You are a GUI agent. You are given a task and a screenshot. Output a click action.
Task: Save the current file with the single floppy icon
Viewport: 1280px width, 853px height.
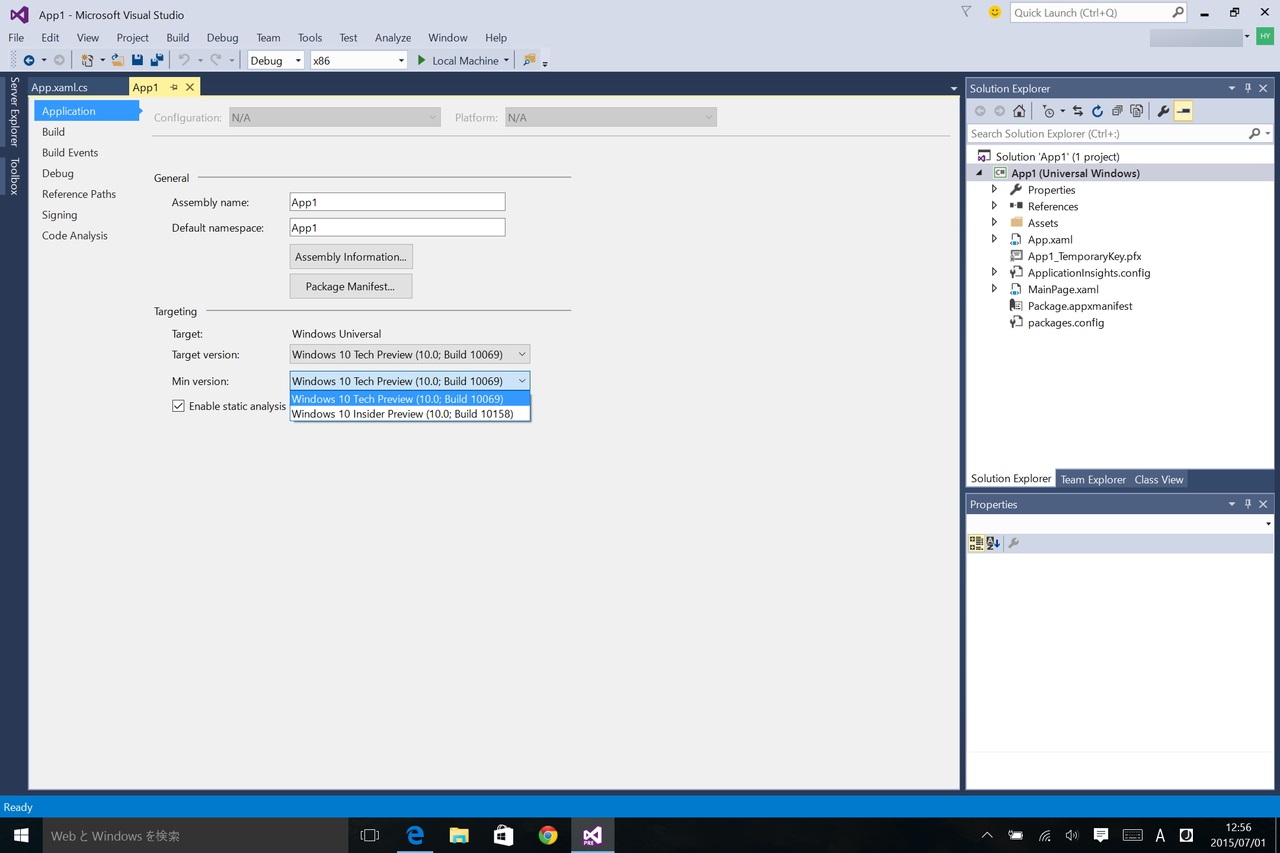click(138, 61)
